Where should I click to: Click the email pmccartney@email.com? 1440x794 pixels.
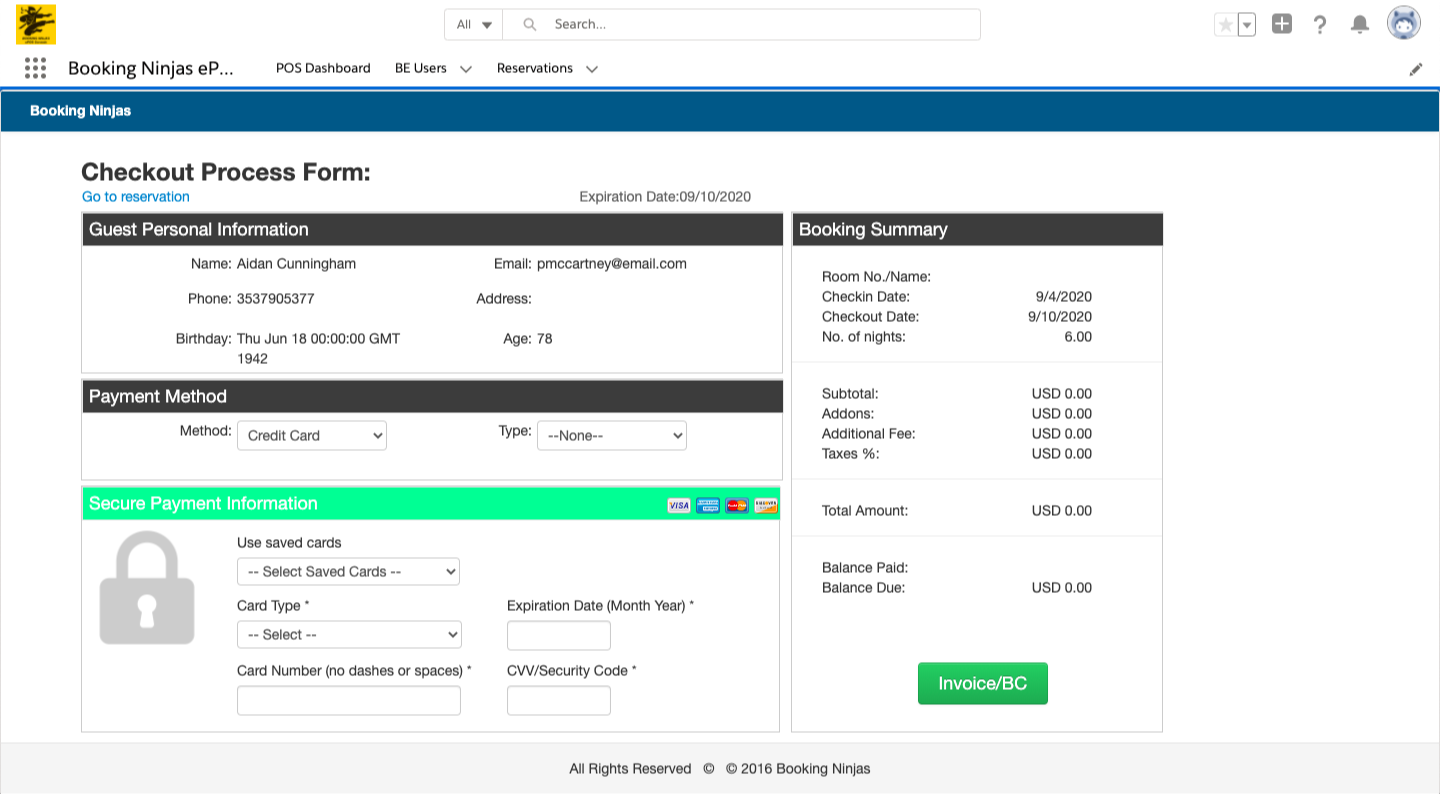tap(612, 264)
